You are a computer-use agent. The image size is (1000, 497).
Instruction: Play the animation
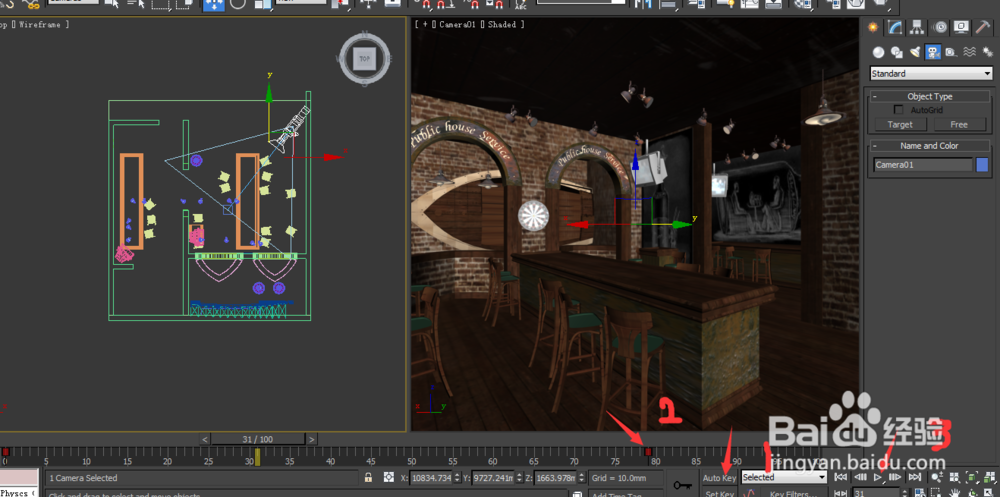pyautogui.click(x=878, y=477)
